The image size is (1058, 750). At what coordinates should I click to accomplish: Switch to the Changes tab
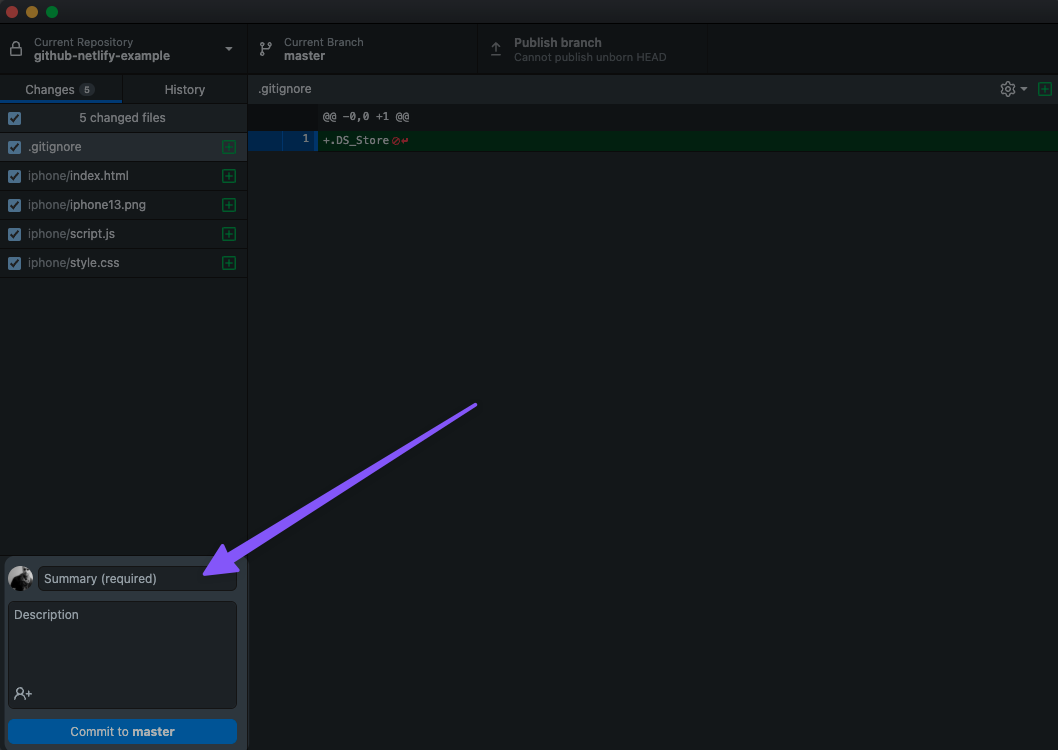tap(61, 90)
